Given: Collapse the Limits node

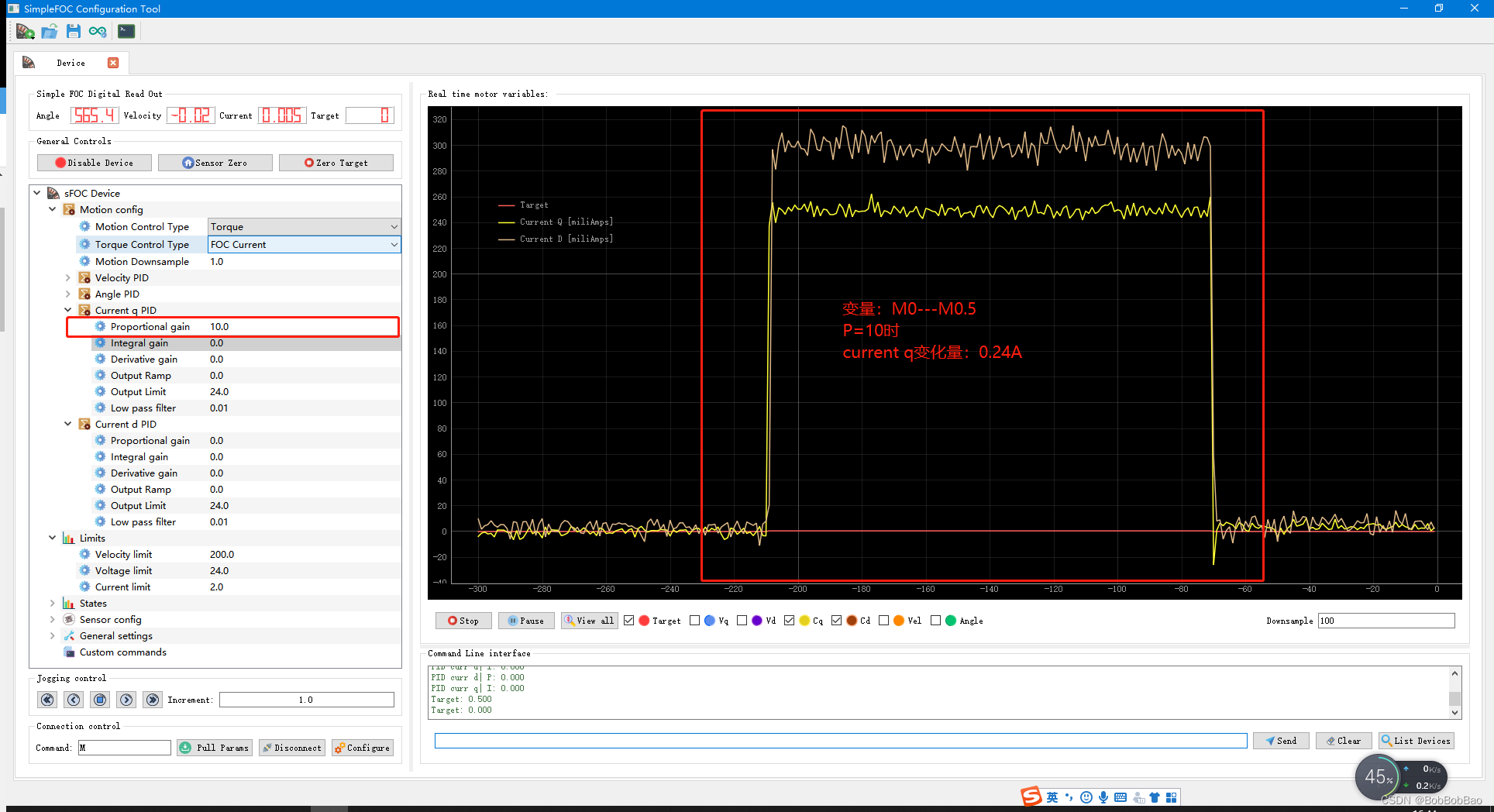Looking at the screenshot, I should click(x=53, y=538).
